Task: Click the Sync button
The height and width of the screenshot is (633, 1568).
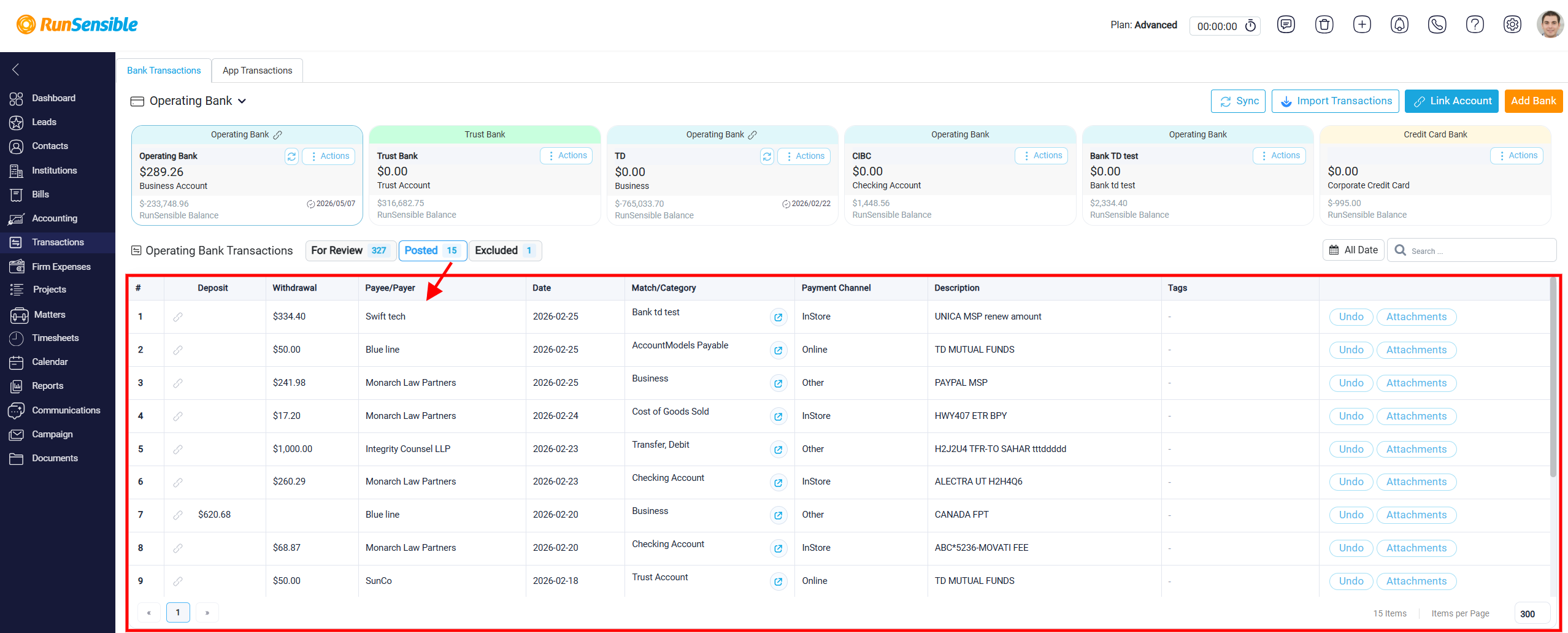Action: pyautogui.click(x=1239, y=101)
